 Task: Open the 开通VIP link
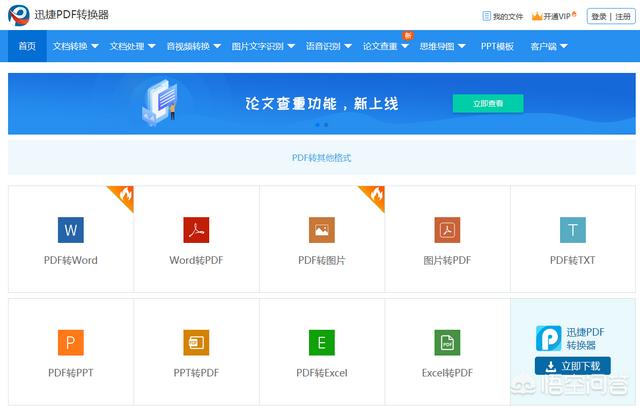tap(557, 16)
